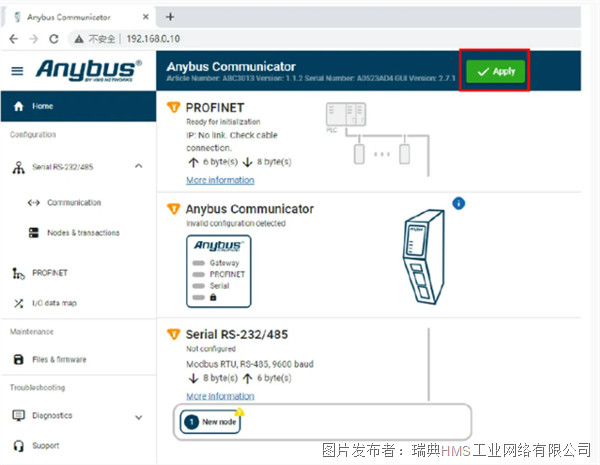Open I/O data map page
Image resolution: width=600 pixels, height=465 pixels.
click(x=78, y=303)
